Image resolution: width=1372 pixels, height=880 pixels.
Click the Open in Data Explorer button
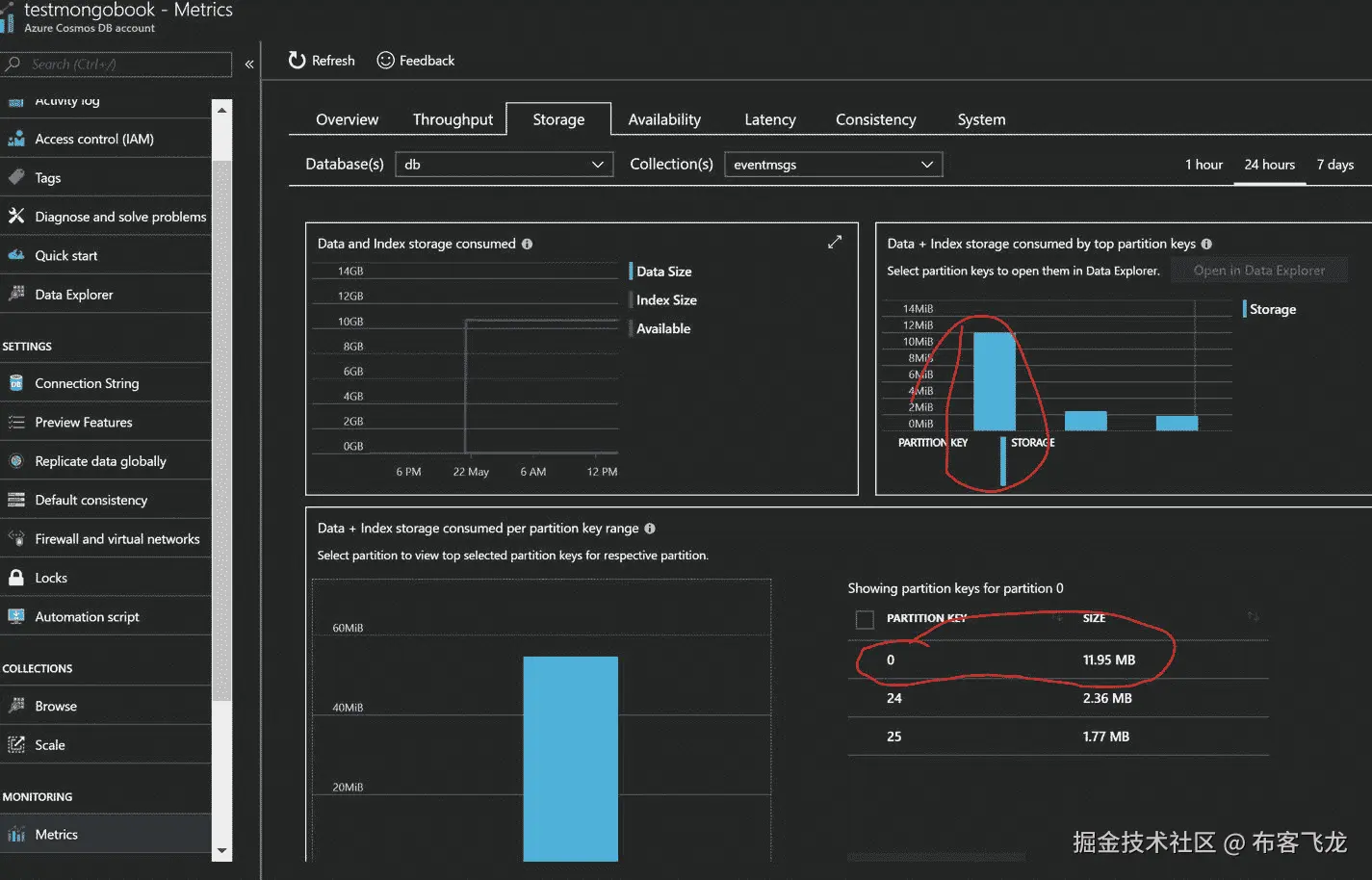click(x=1258, y=271)
